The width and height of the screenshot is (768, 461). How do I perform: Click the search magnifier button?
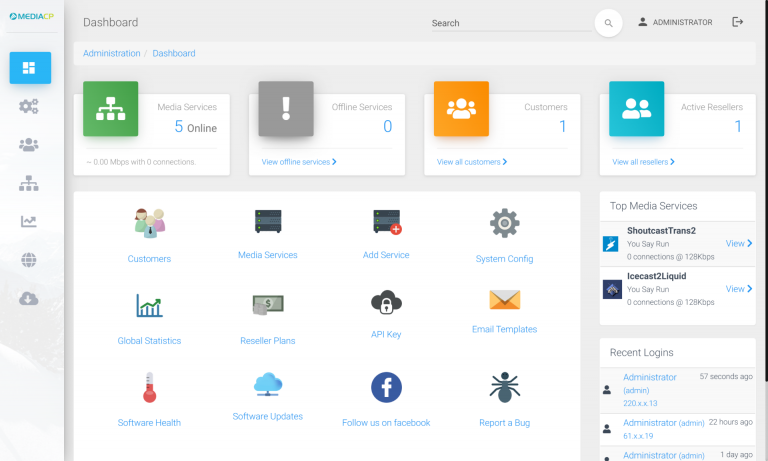pyautogui.click(x=608, y=23)
